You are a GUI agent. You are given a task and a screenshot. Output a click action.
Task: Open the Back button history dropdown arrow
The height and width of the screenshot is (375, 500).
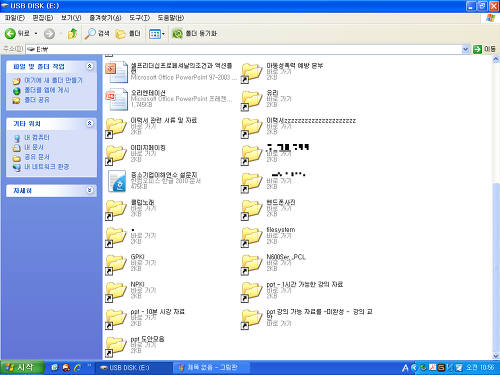(x=36, y=33)
